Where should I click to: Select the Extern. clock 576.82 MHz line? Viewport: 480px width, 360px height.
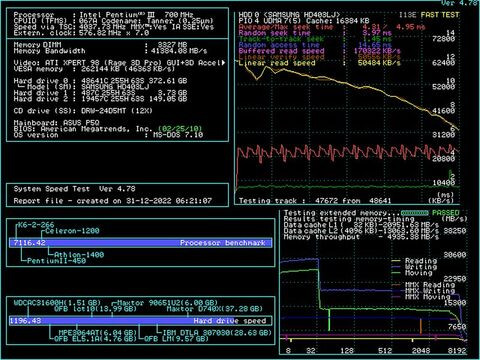[x=81, y=33]
